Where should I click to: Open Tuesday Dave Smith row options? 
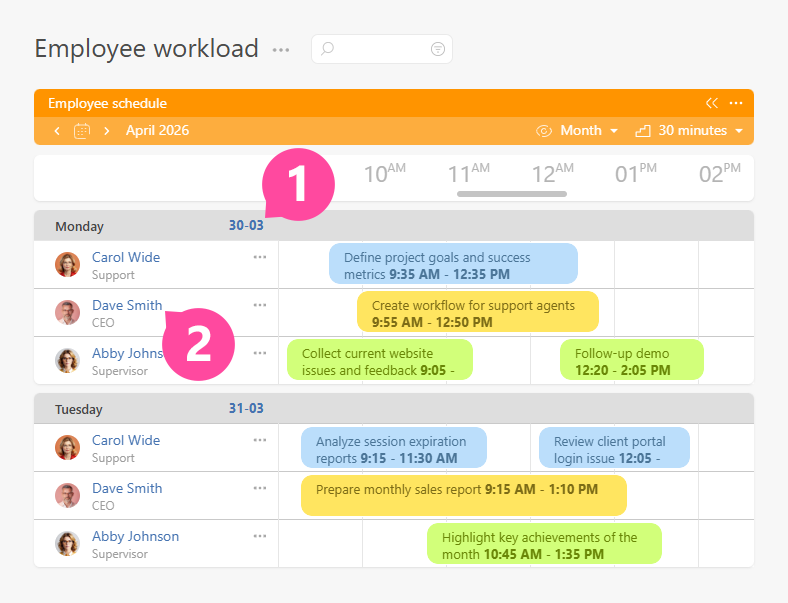click(x=260, y=488)
